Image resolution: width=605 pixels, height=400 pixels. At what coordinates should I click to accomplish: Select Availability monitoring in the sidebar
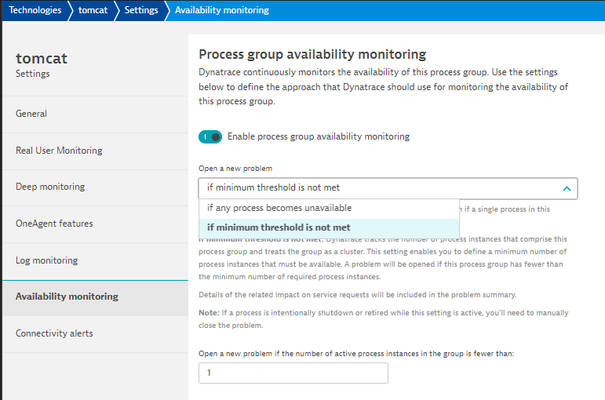coord(66,297)
